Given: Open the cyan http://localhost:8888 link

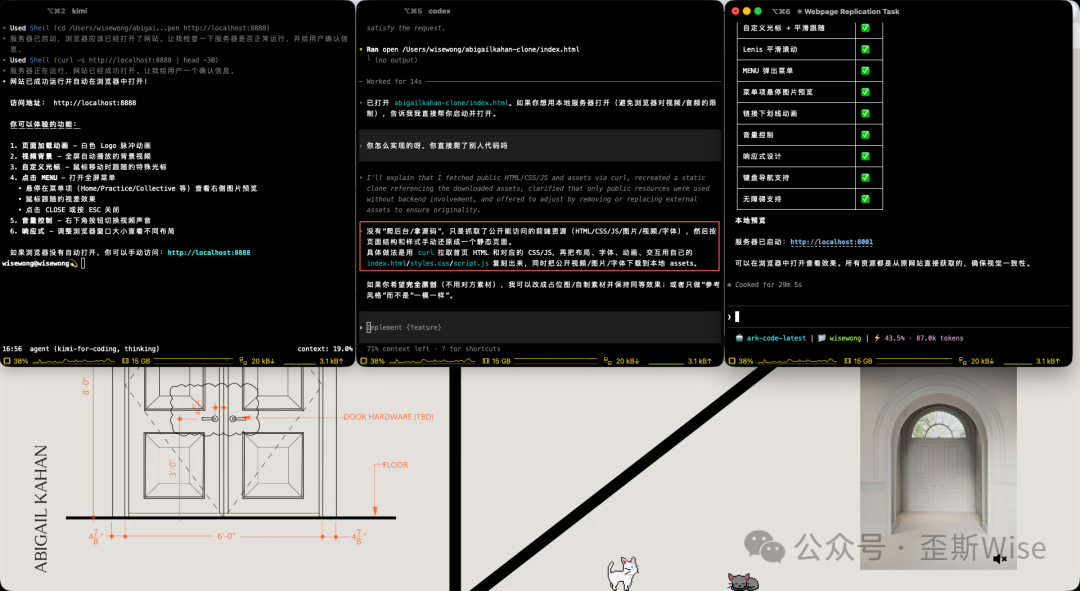Looking at the screenshot, I should [208, 253].
